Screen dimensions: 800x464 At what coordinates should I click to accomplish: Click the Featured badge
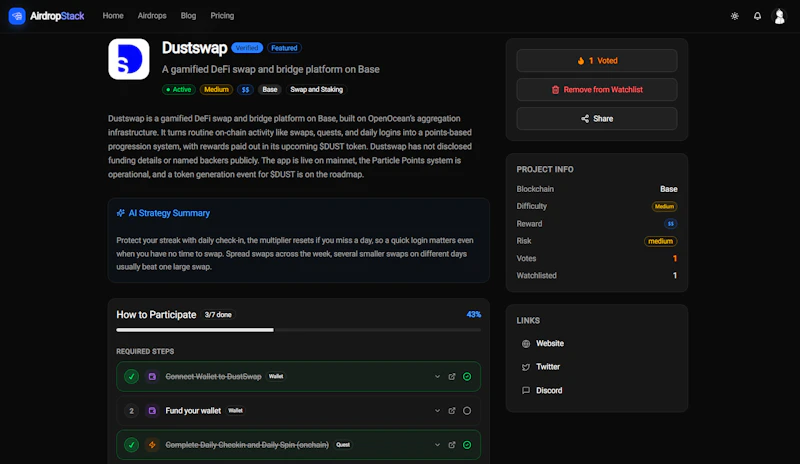coord(284,48)
